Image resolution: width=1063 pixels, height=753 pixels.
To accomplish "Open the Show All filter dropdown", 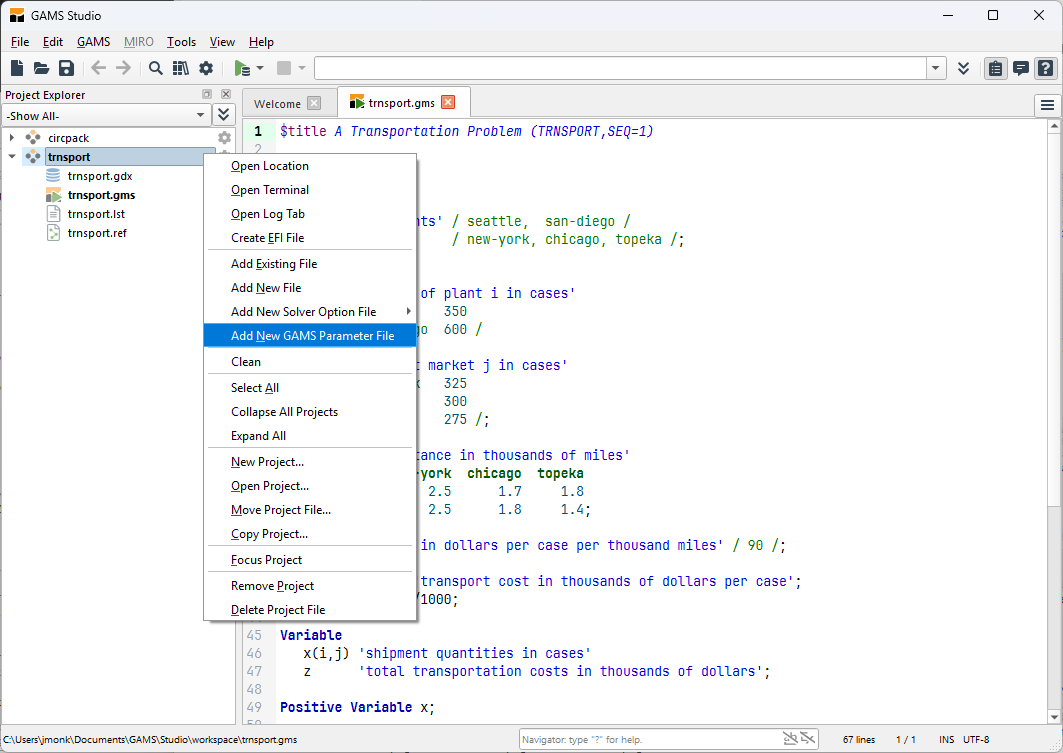I will click(106, 116).
